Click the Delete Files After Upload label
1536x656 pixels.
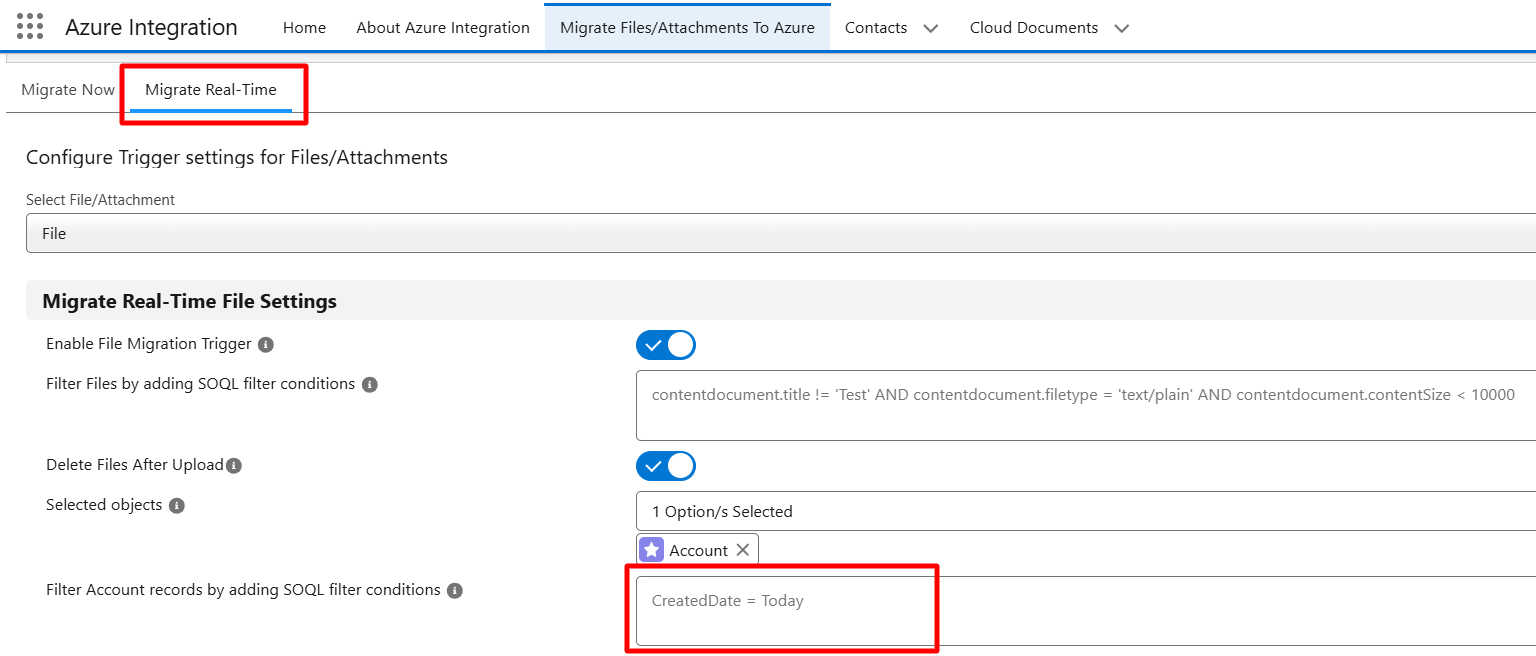[x=135, y=465]
